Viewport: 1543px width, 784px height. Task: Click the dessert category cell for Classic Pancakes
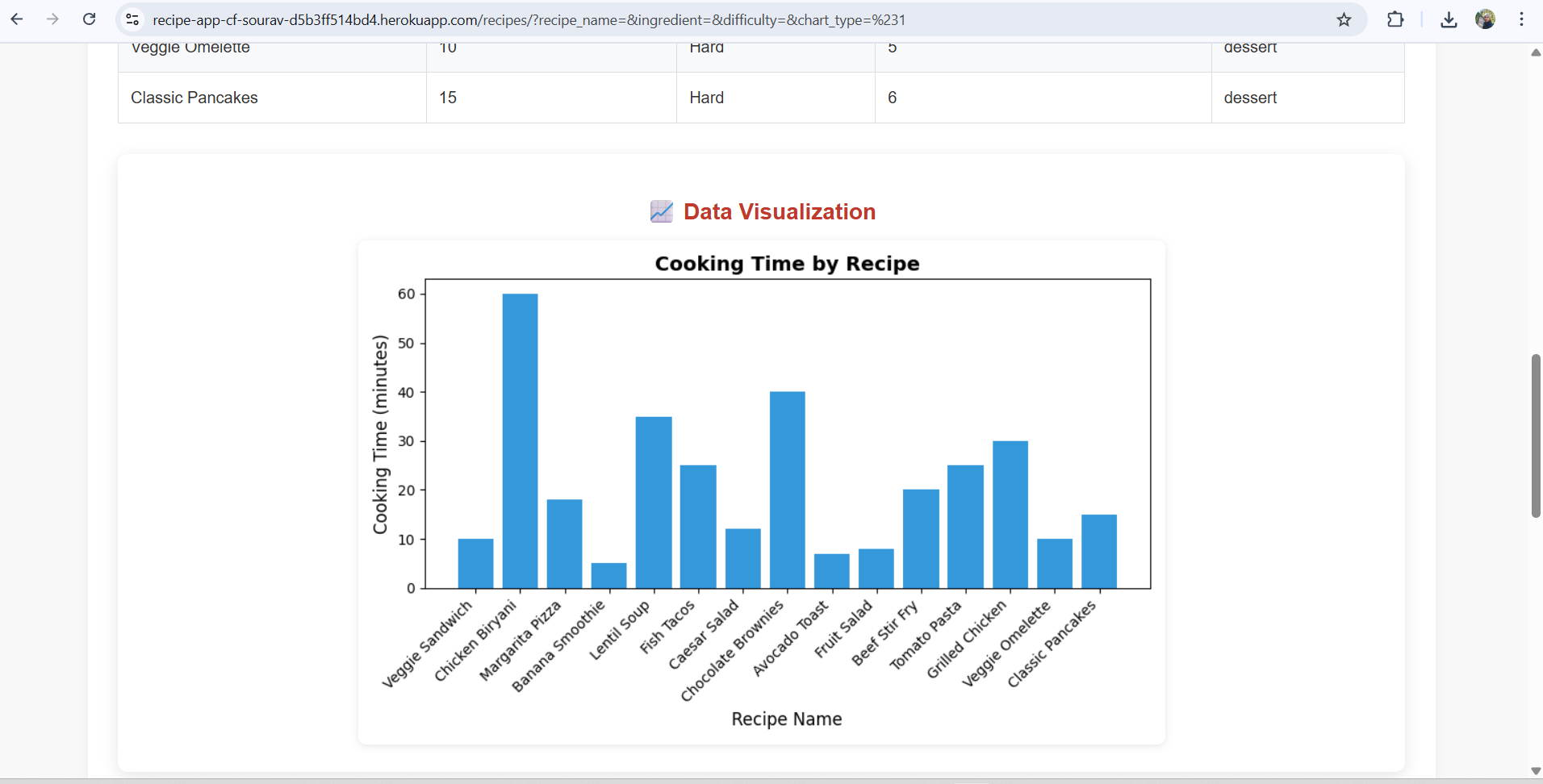1250,98
